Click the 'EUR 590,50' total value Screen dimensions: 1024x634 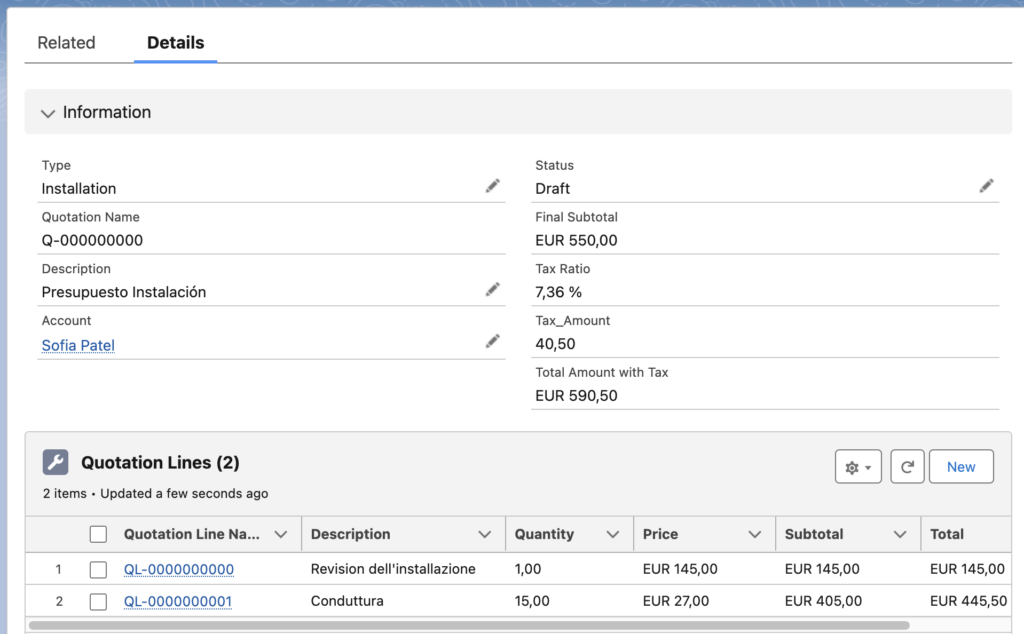click(x=576, y=396)
